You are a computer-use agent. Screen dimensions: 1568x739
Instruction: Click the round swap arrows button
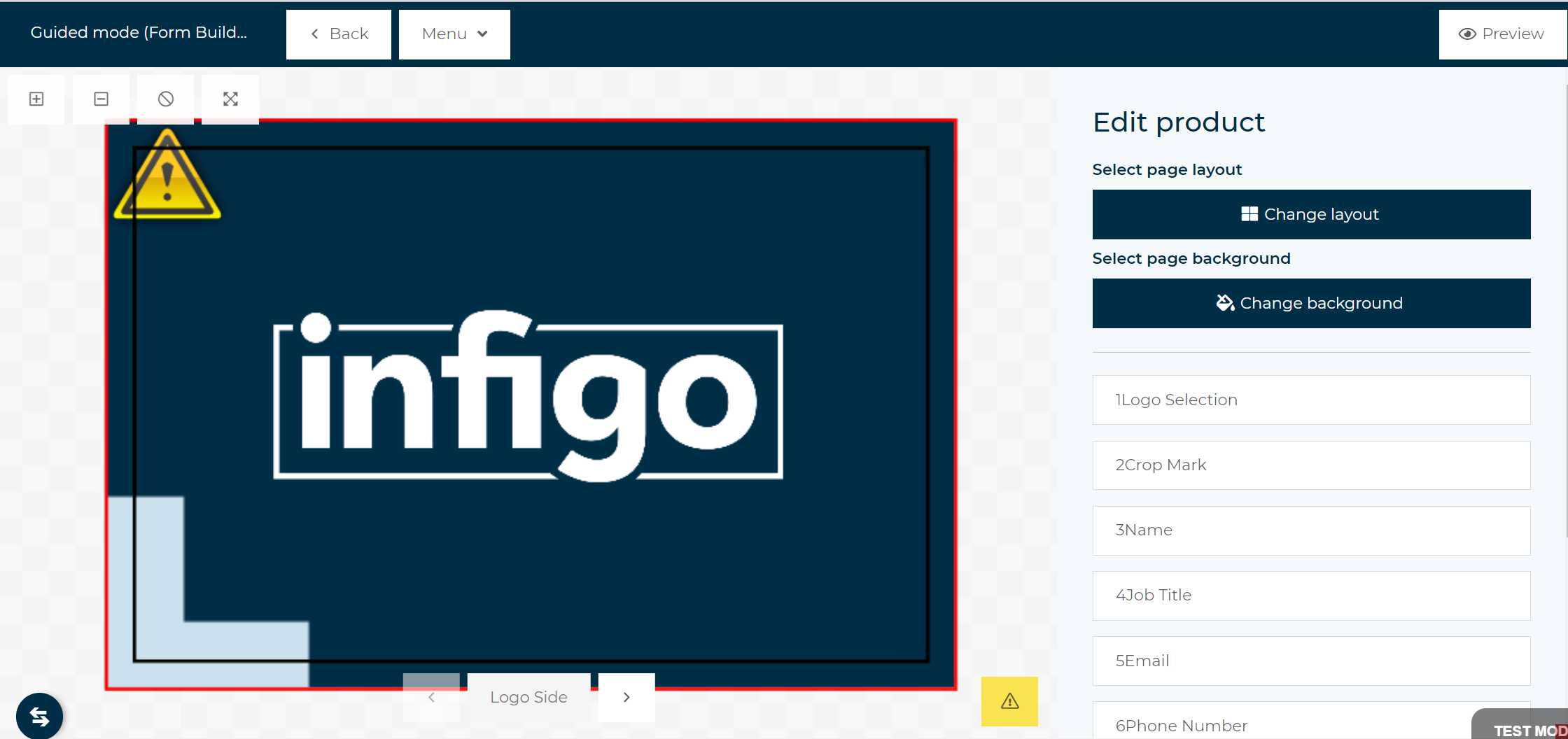point(40,717)
